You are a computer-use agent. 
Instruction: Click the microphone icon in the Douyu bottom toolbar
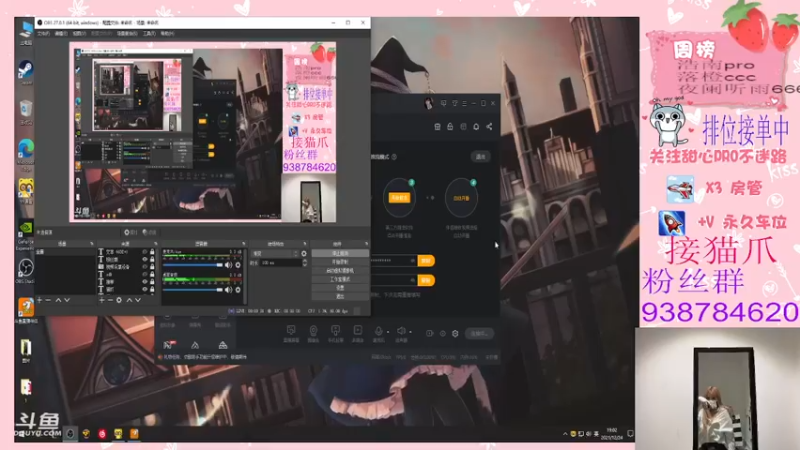[x=378, y=331]
